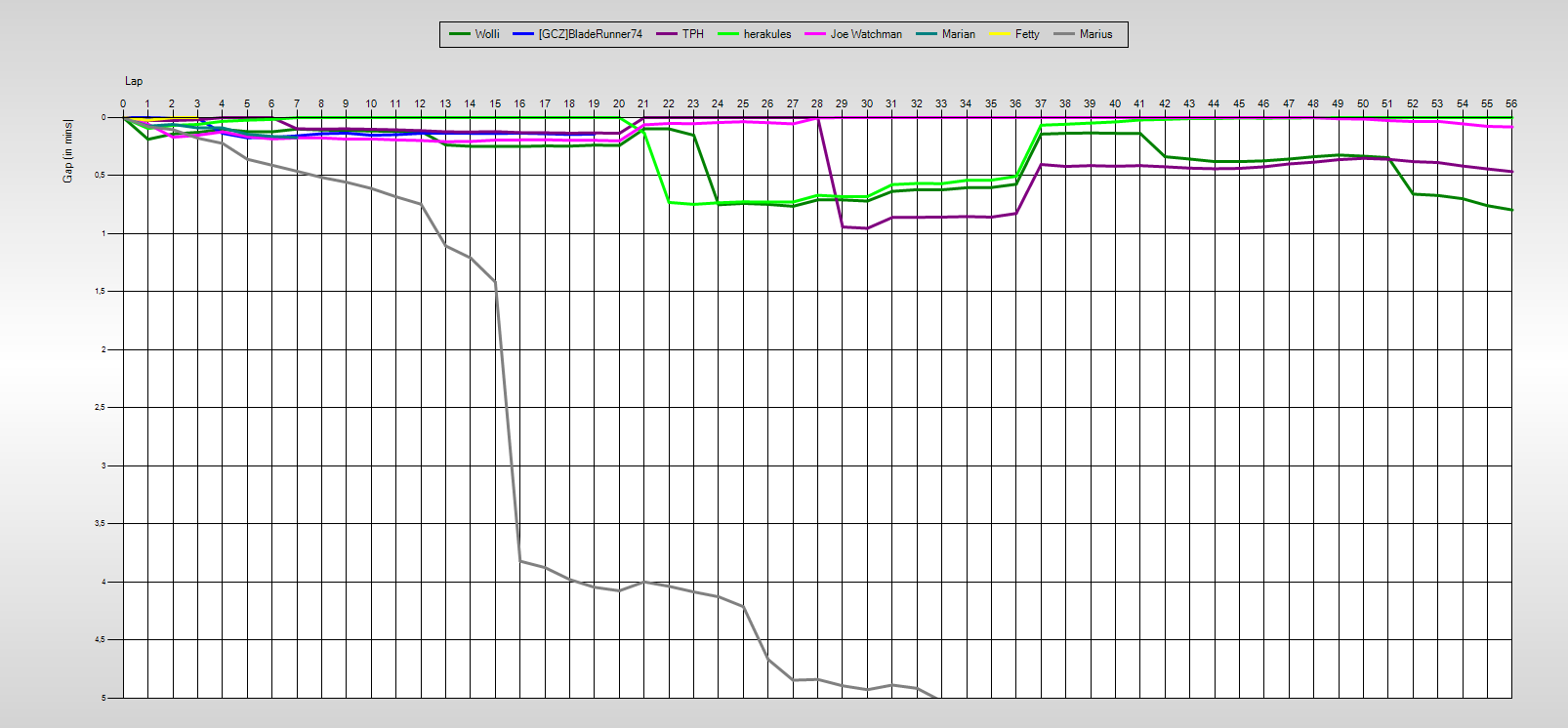Click the Wolli legend entry
The image size is (1568, 728).
tap(475, 34)
